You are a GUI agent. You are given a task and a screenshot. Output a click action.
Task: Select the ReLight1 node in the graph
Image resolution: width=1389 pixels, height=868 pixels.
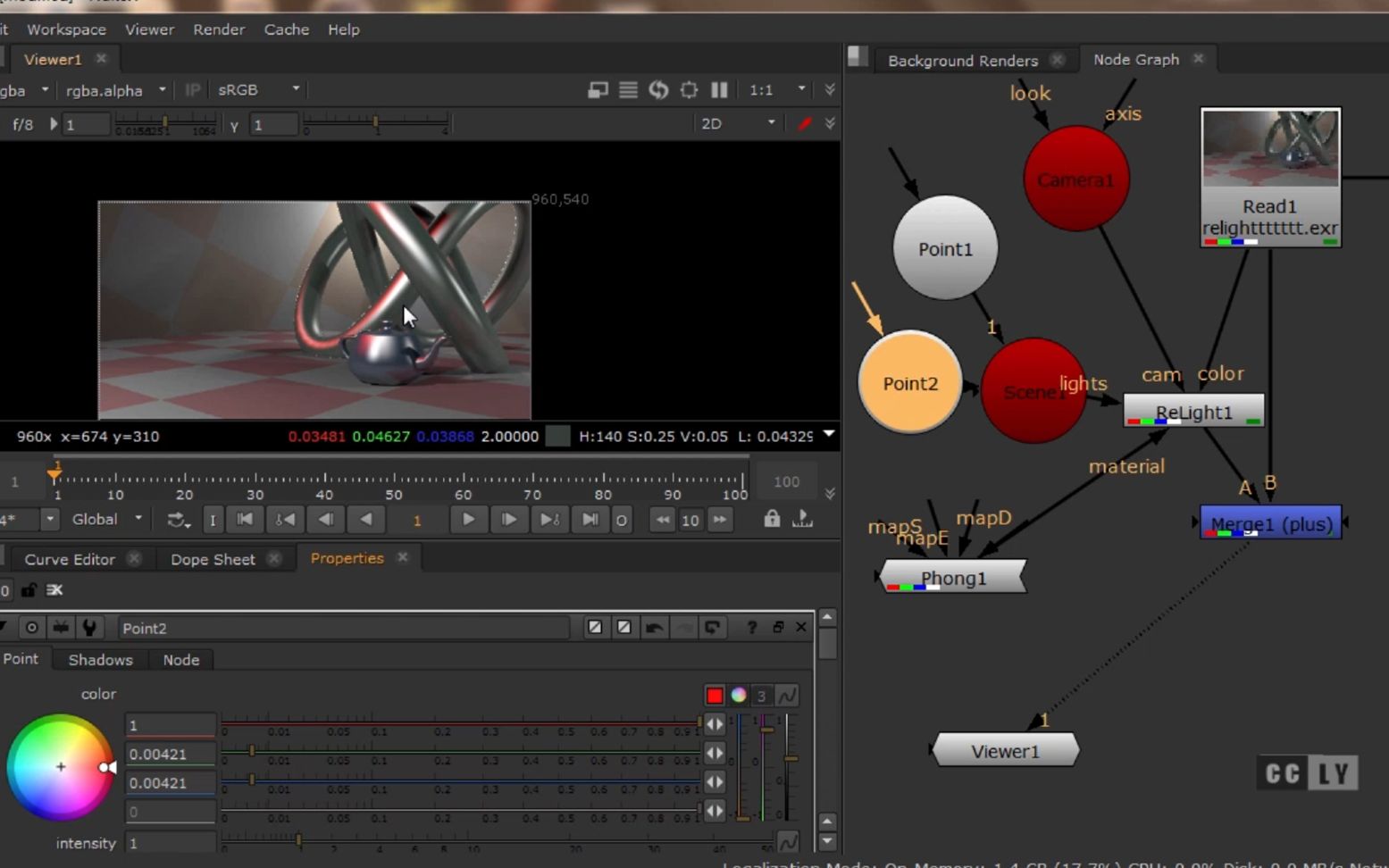[1193, 412]
